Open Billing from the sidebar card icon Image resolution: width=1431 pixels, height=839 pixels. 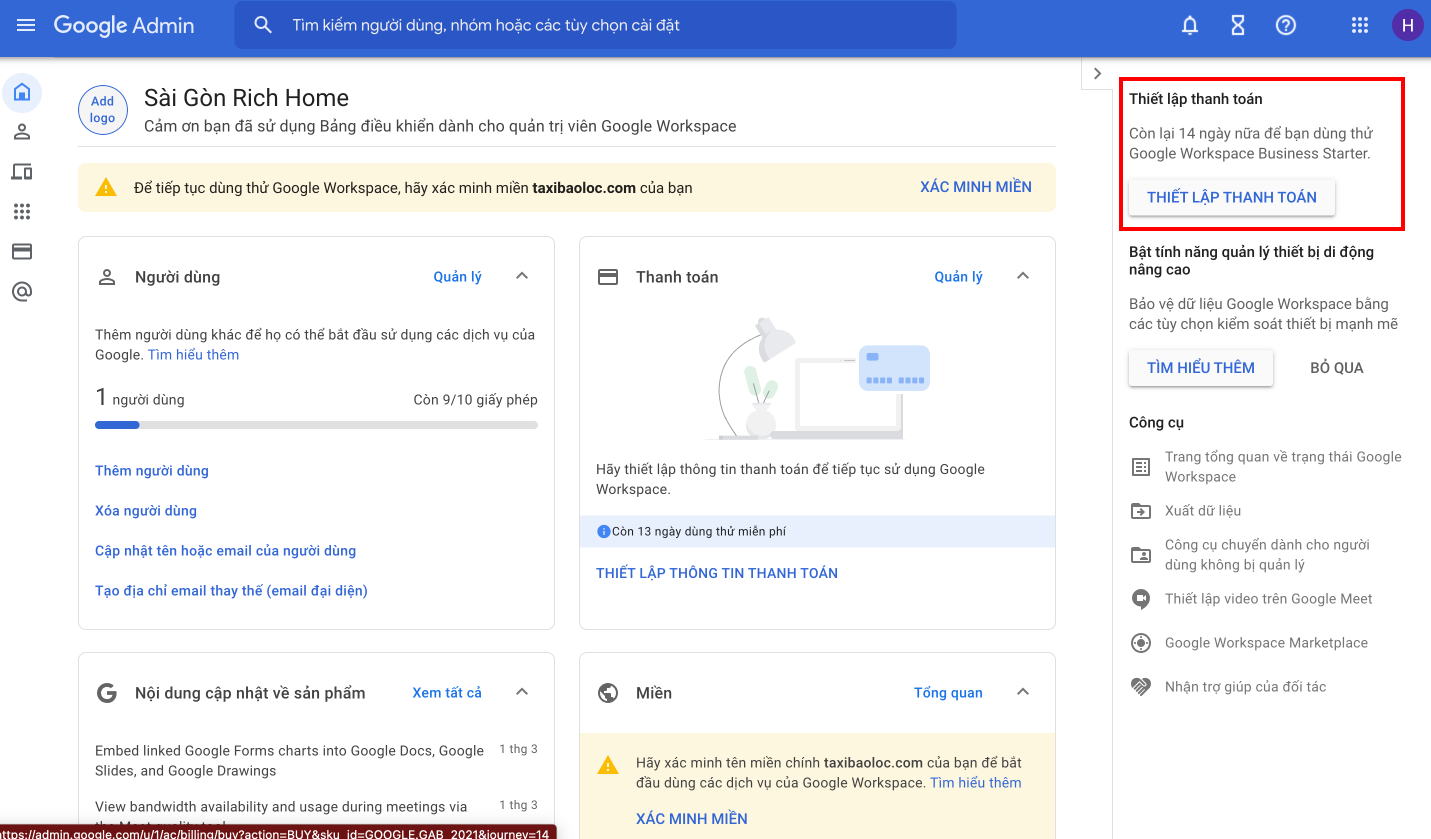point(22,251)
